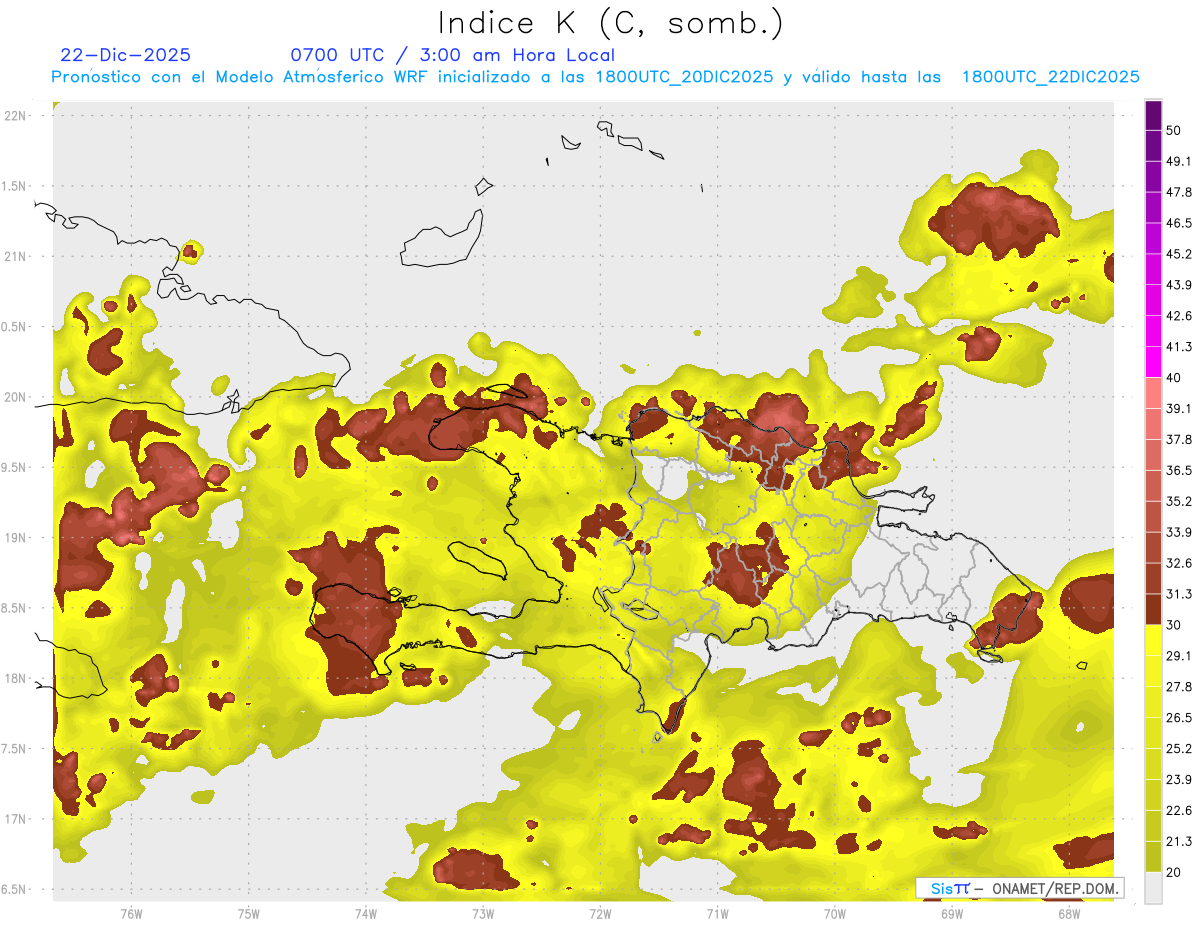Select the purple swatch between 47.8 and 49.1
This screenshot has width=1200, height=927.
[x=1153, y=177]
